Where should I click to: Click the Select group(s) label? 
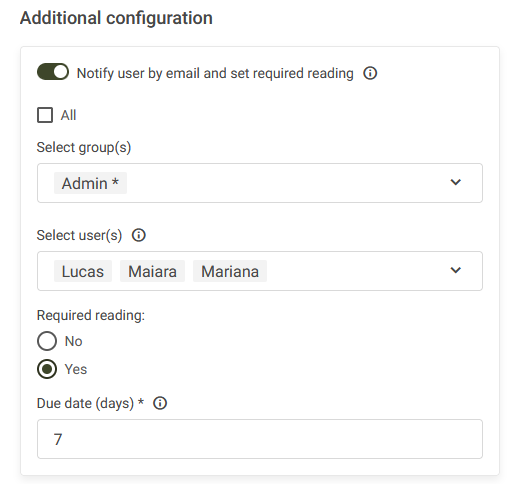click(84, 147)
